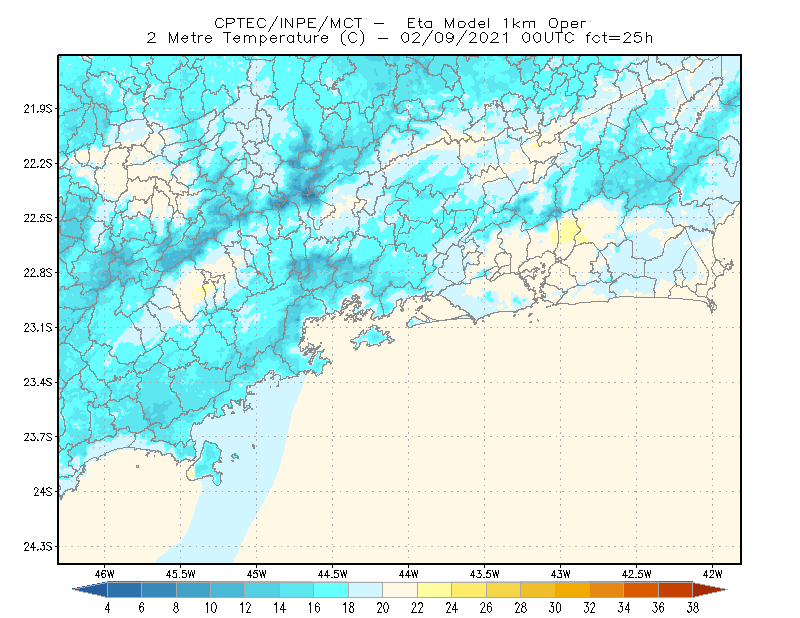This screenshot has width=800, height=618.
Task: Select the colorbar swatch between 32 and 34
Action: [607, 589]
